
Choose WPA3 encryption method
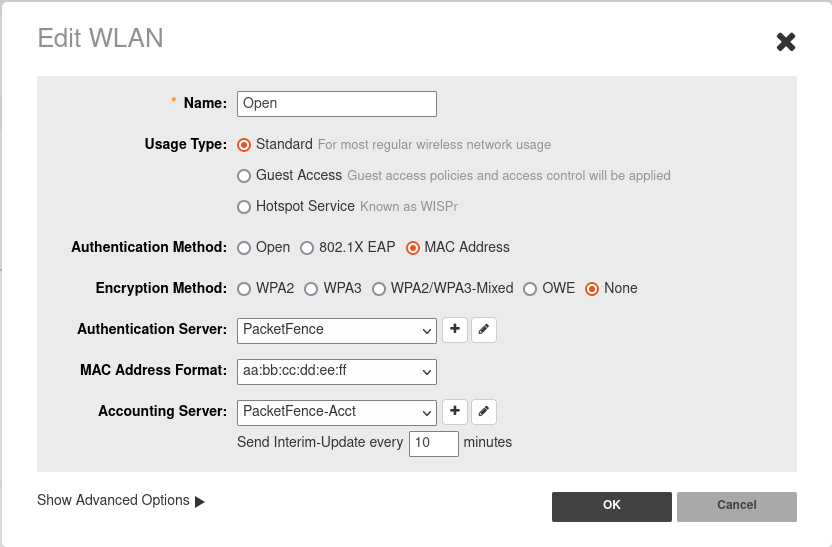pos(311,289)
